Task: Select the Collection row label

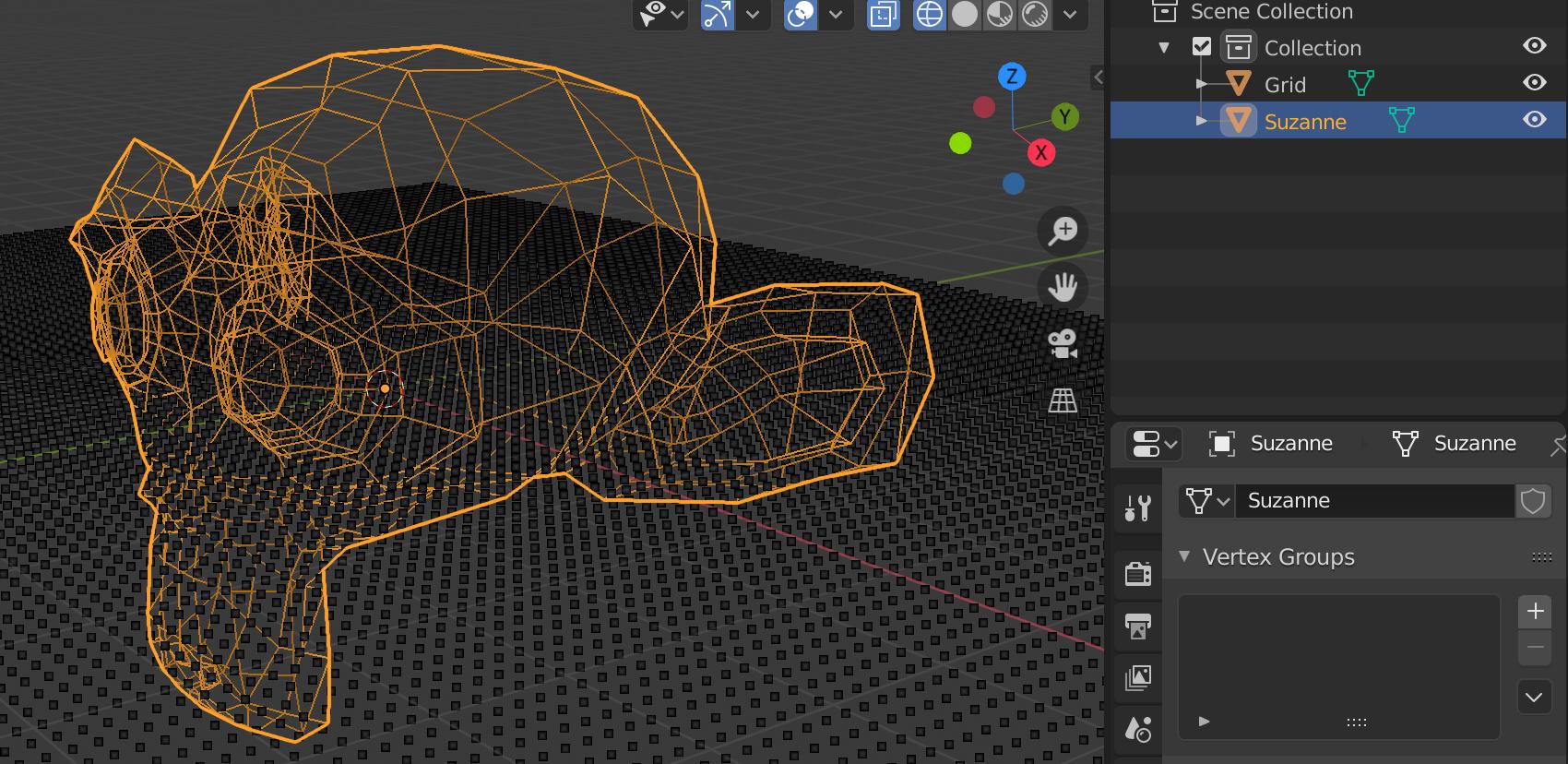Action: coord(1313,48)
